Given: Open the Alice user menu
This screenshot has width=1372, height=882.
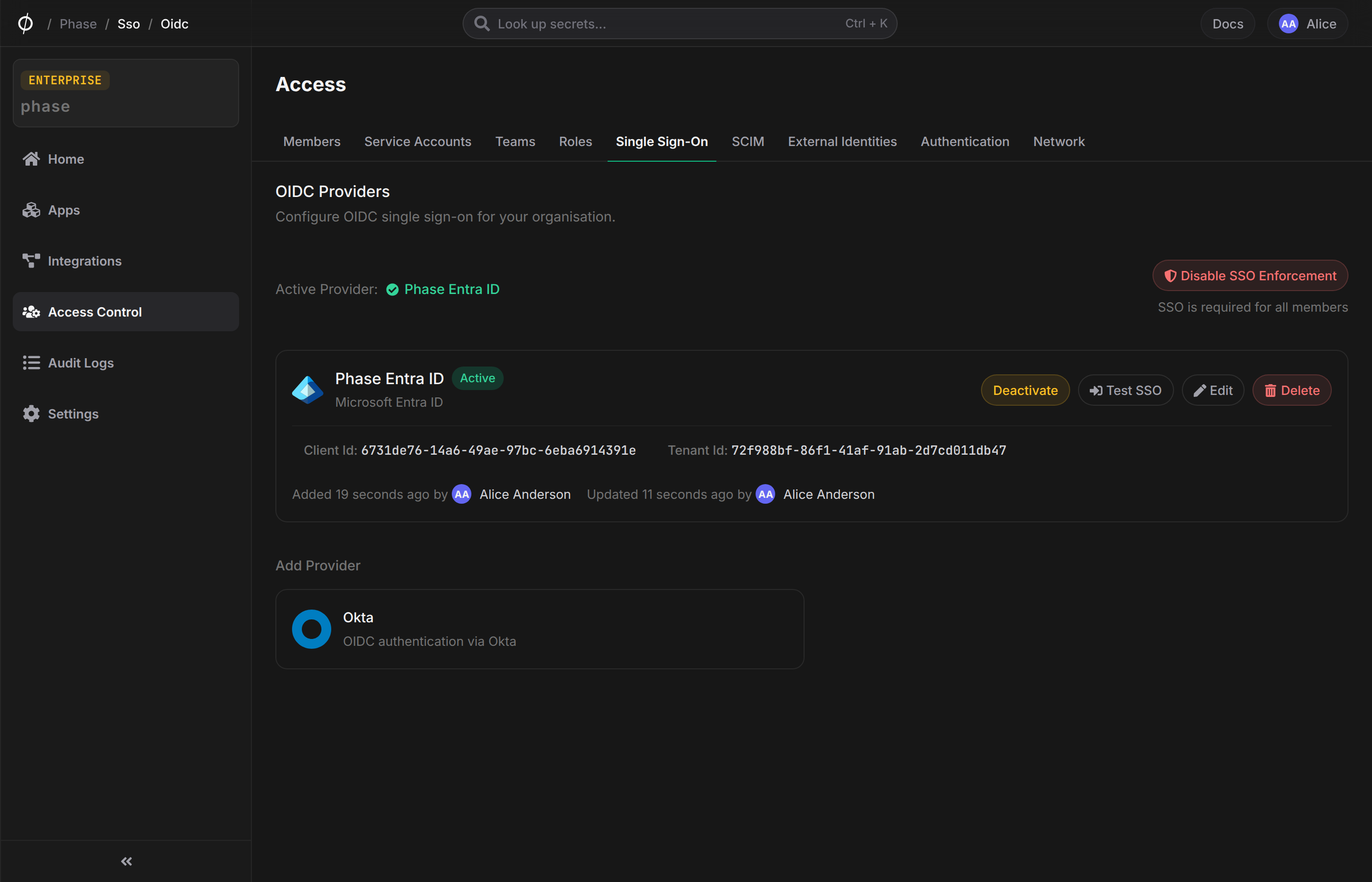Looking at the screenshot, I should point(1307,24).
